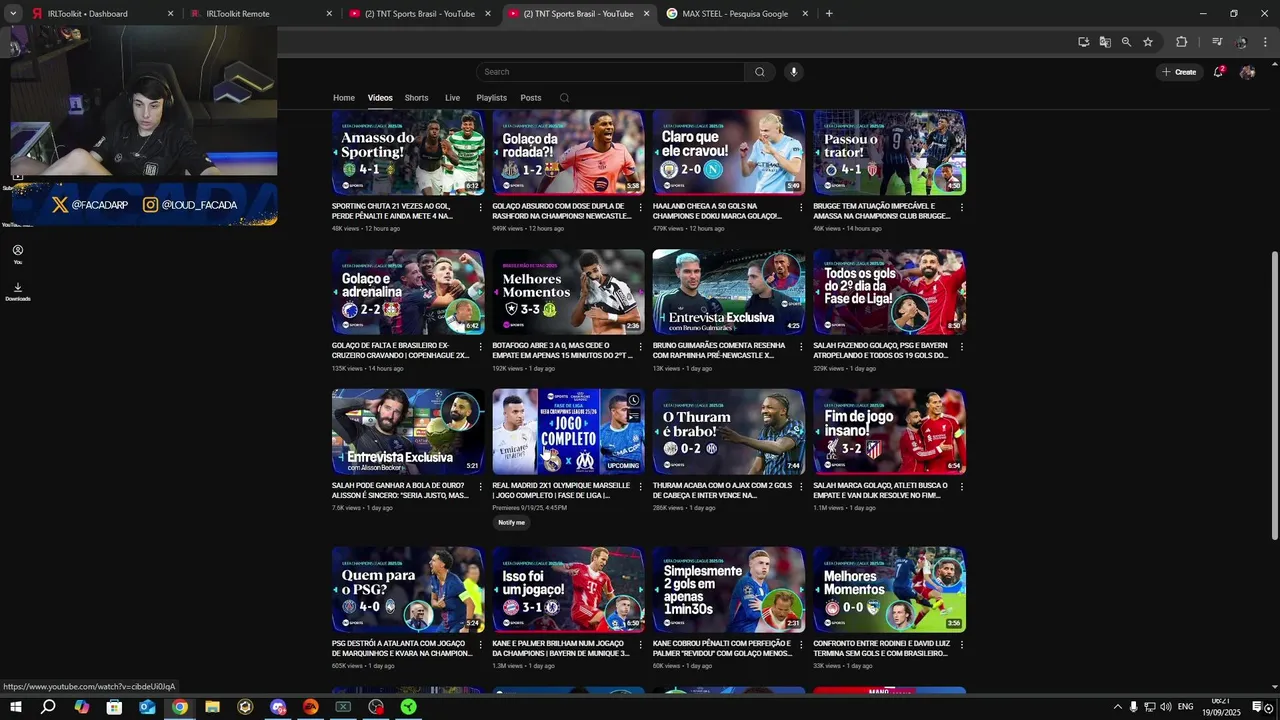Show hidden system tray icons chevron

(x=1117, y=707)
